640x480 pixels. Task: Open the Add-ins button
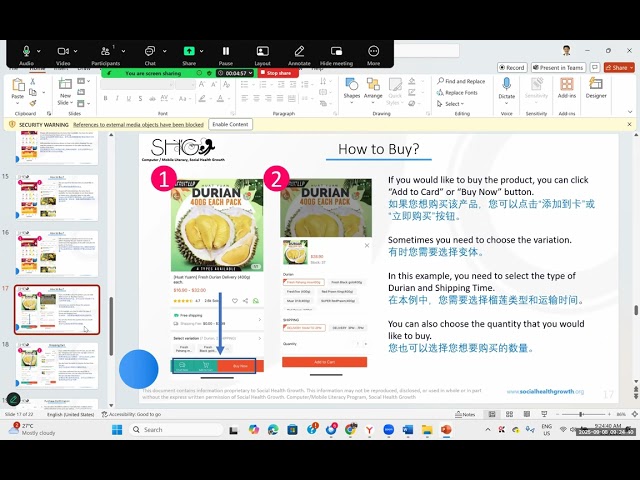coord(567,88)
